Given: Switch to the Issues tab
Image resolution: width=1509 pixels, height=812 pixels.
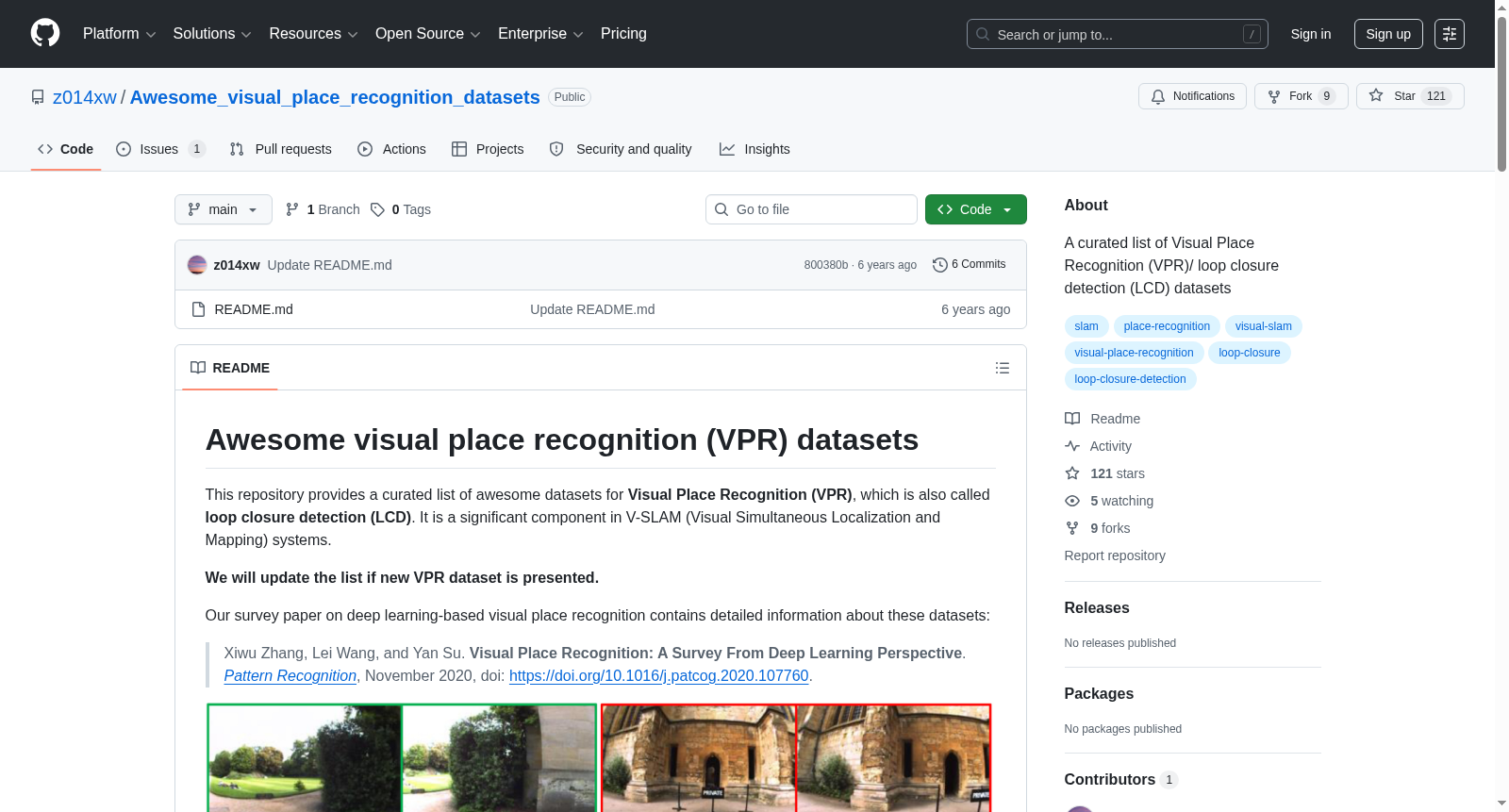Looking at the screenshot, I should [x=160, y=149].
